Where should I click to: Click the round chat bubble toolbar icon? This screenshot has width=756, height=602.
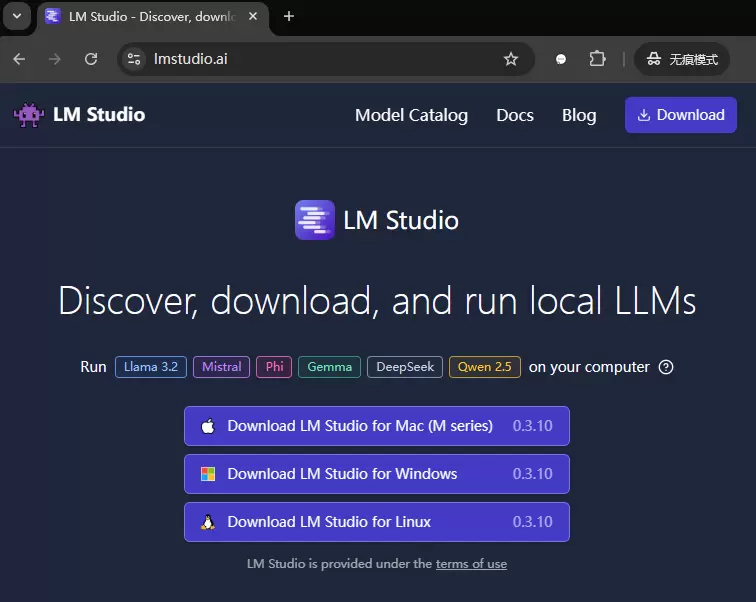561,59
